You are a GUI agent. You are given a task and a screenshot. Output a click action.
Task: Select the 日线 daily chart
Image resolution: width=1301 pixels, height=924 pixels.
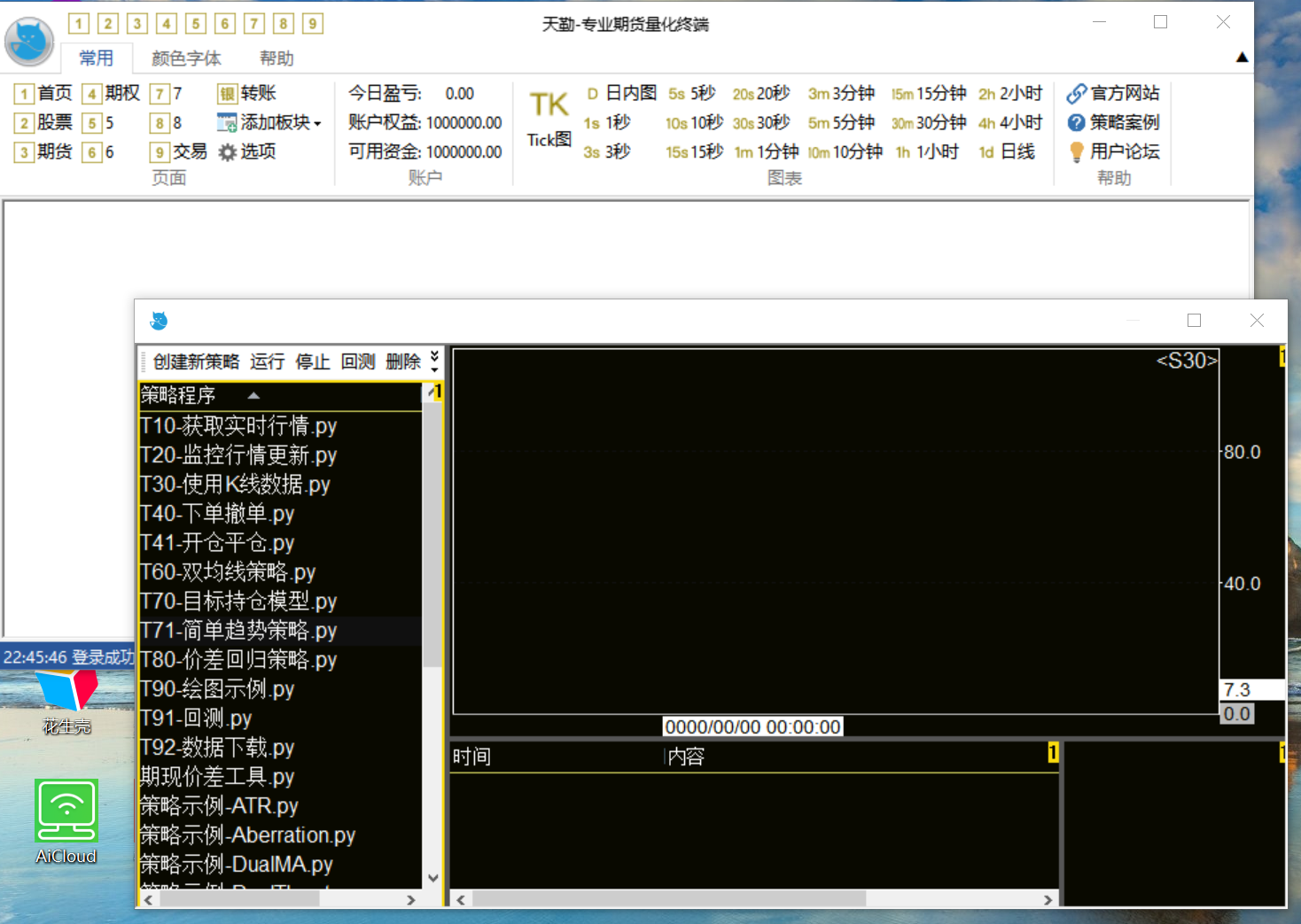coord(1007,151)
